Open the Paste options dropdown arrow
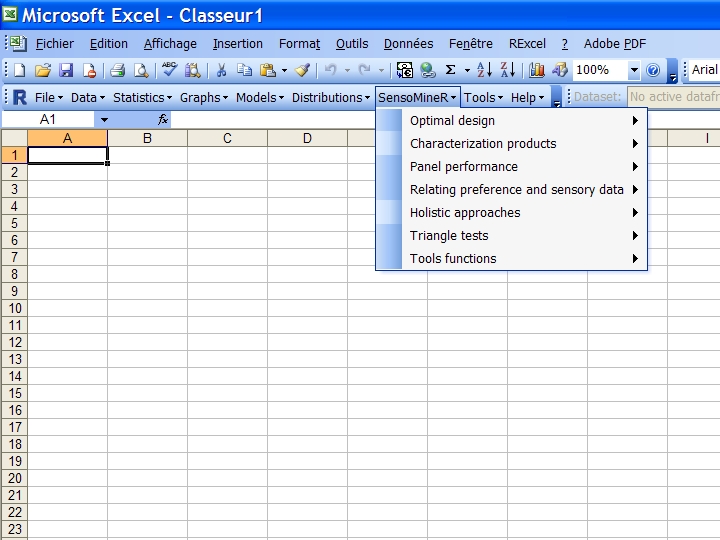 tap(284, 71)
